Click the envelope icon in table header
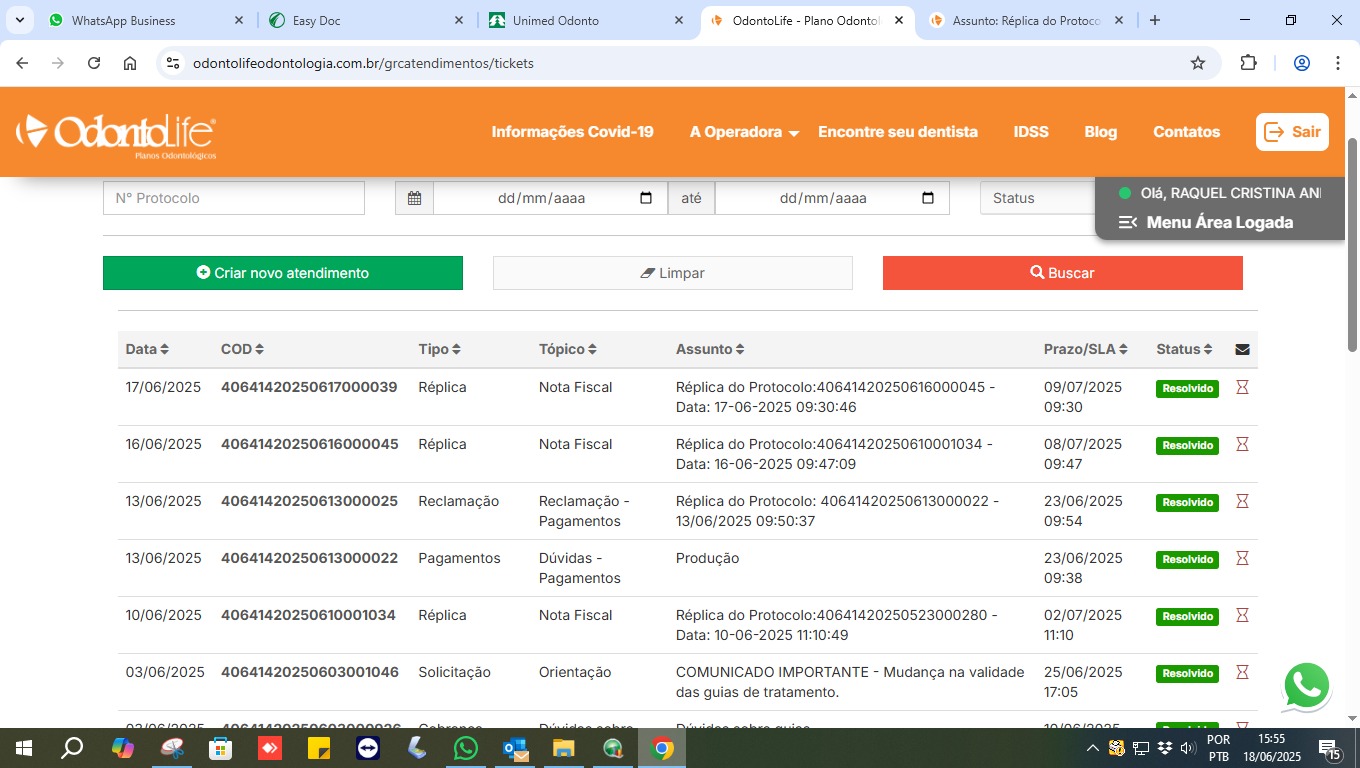This screenshot has width=1360, height=768. click(1242, 350)
